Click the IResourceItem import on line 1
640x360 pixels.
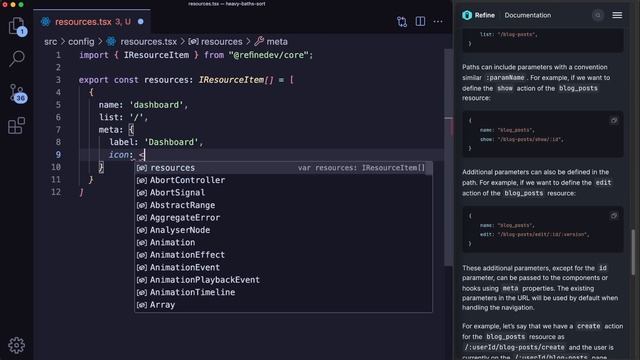pyautogui.click(x=156, y=55)
